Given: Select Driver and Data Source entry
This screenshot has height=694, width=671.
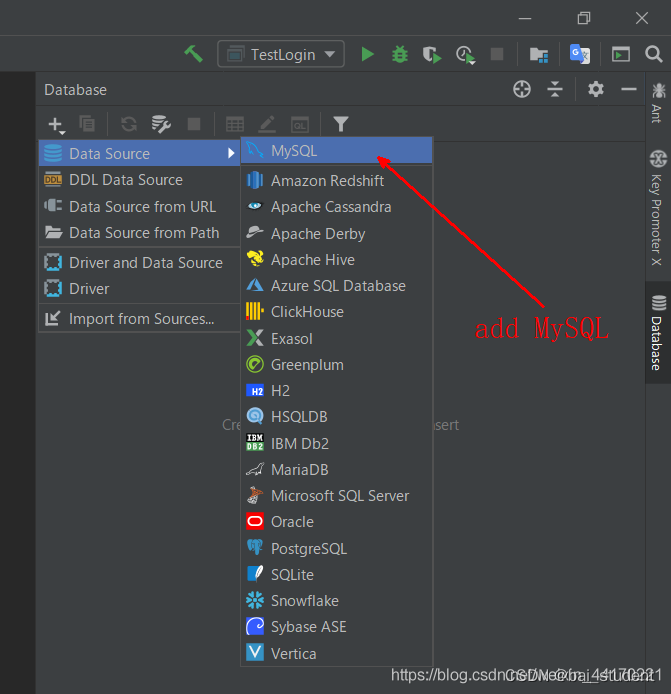Looking at the screenshot, I should (139, 262).
